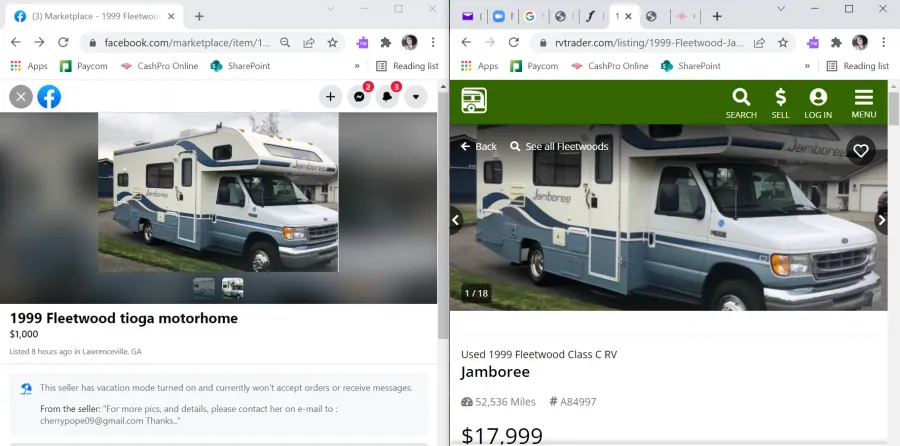Viewport: 900px width, 446px height.
Task: Open Facebook notifications bell
Action: (387, 97)
